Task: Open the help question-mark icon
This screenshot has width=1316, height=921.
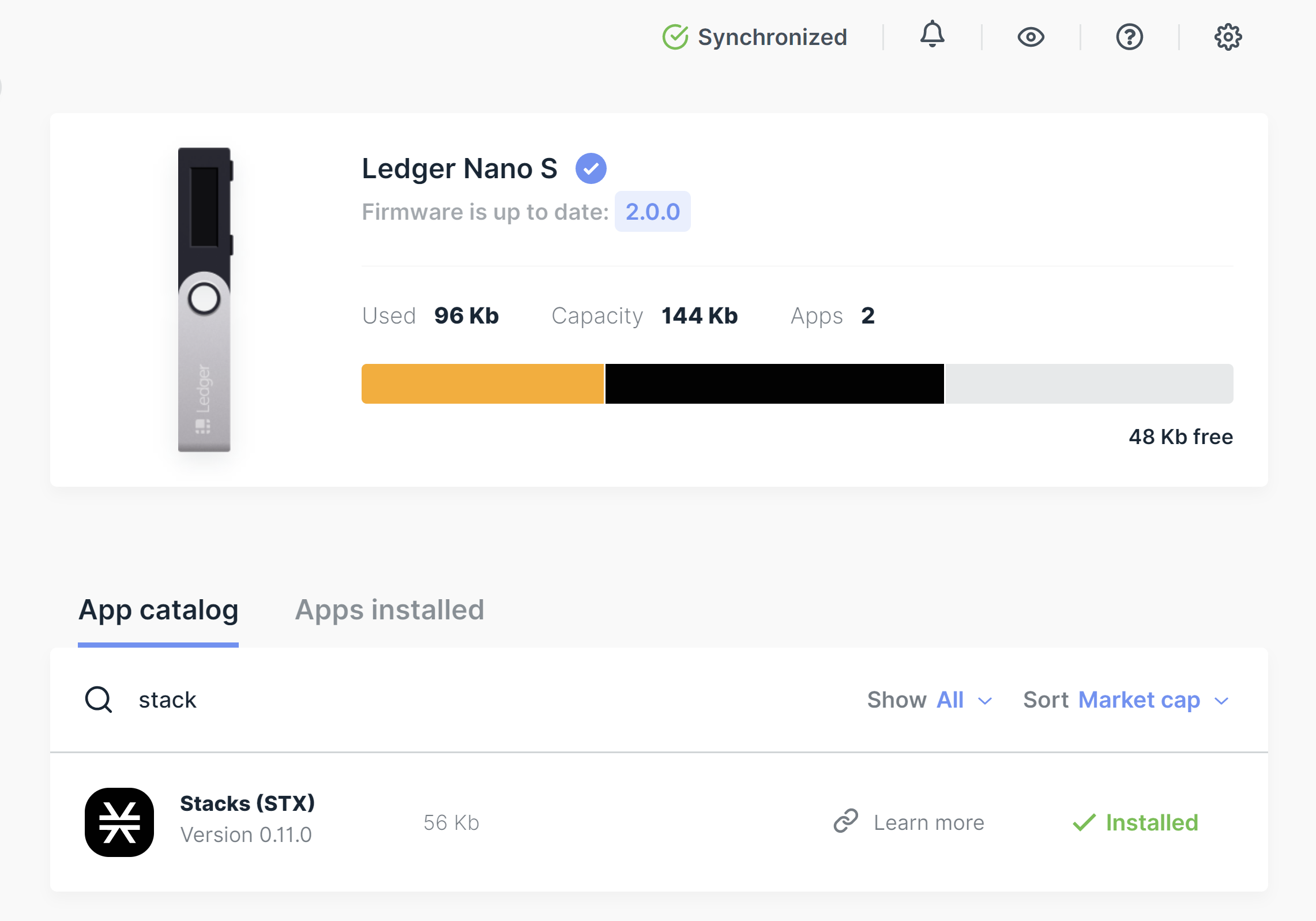Action: point(1130,36)
